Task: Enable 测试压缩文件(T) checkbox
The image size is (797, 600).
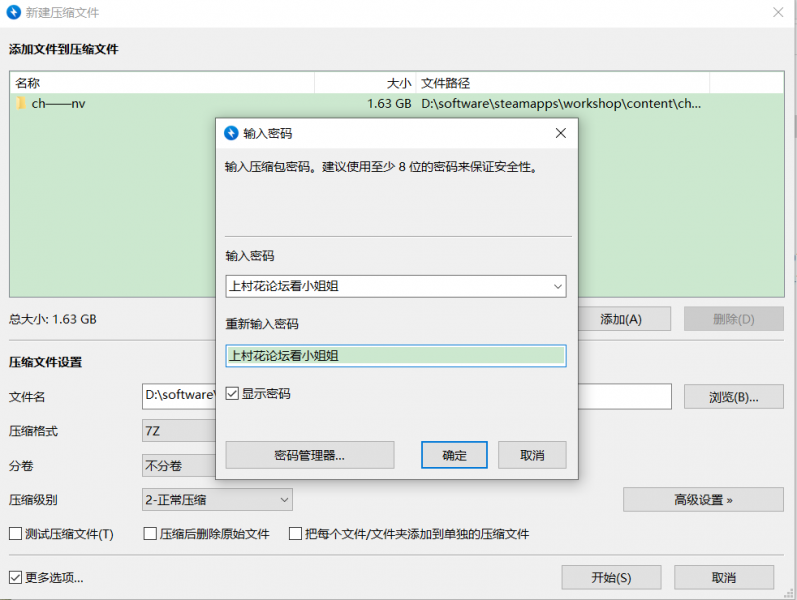Action: 16,534
